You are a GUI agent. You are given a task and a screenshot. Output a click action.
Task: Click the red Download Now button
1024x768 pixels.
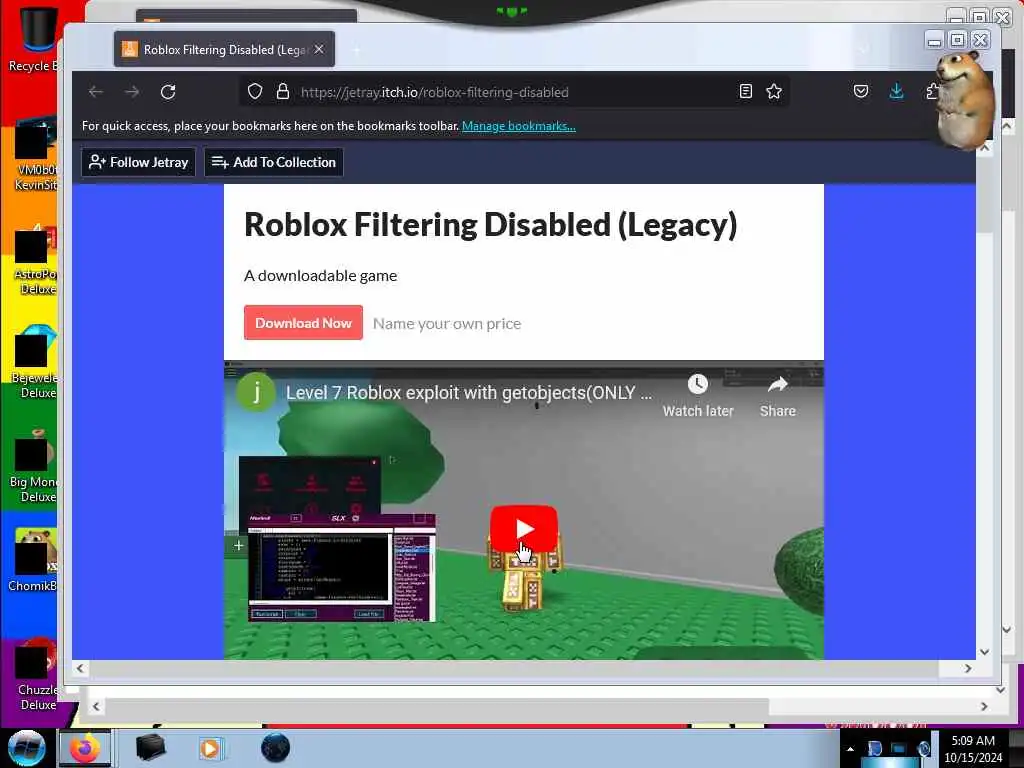coord(303,323)
